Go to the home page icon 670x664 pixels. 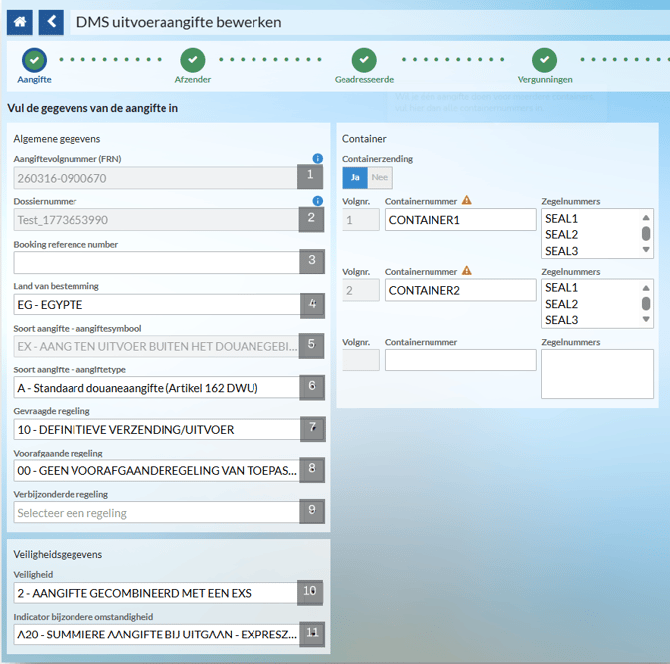20,22
